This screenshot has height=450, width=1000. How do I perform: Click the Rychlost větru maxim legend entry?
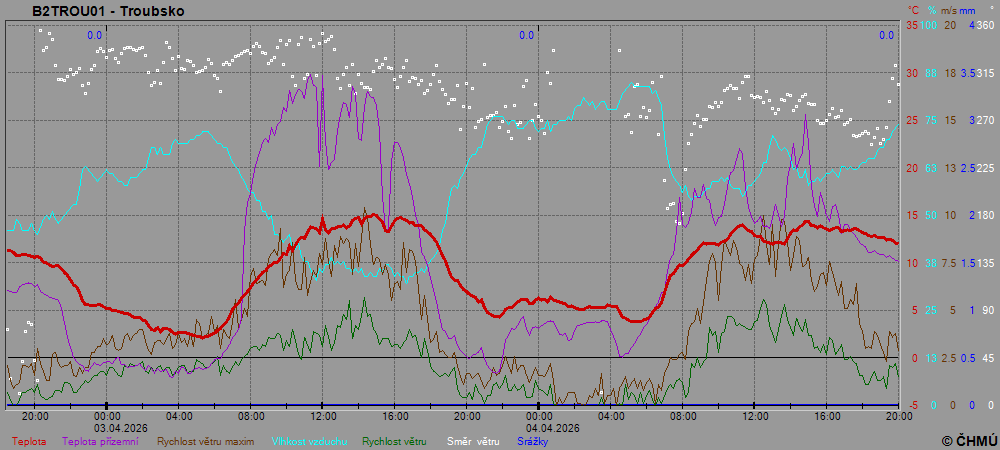207,441
